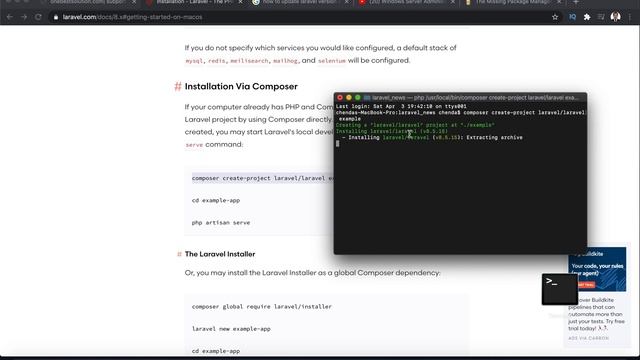Open a new browser tab with the plus button
The width and height of the screenshot is (640, 360).
pyautogui.click(x=576, y=2)
